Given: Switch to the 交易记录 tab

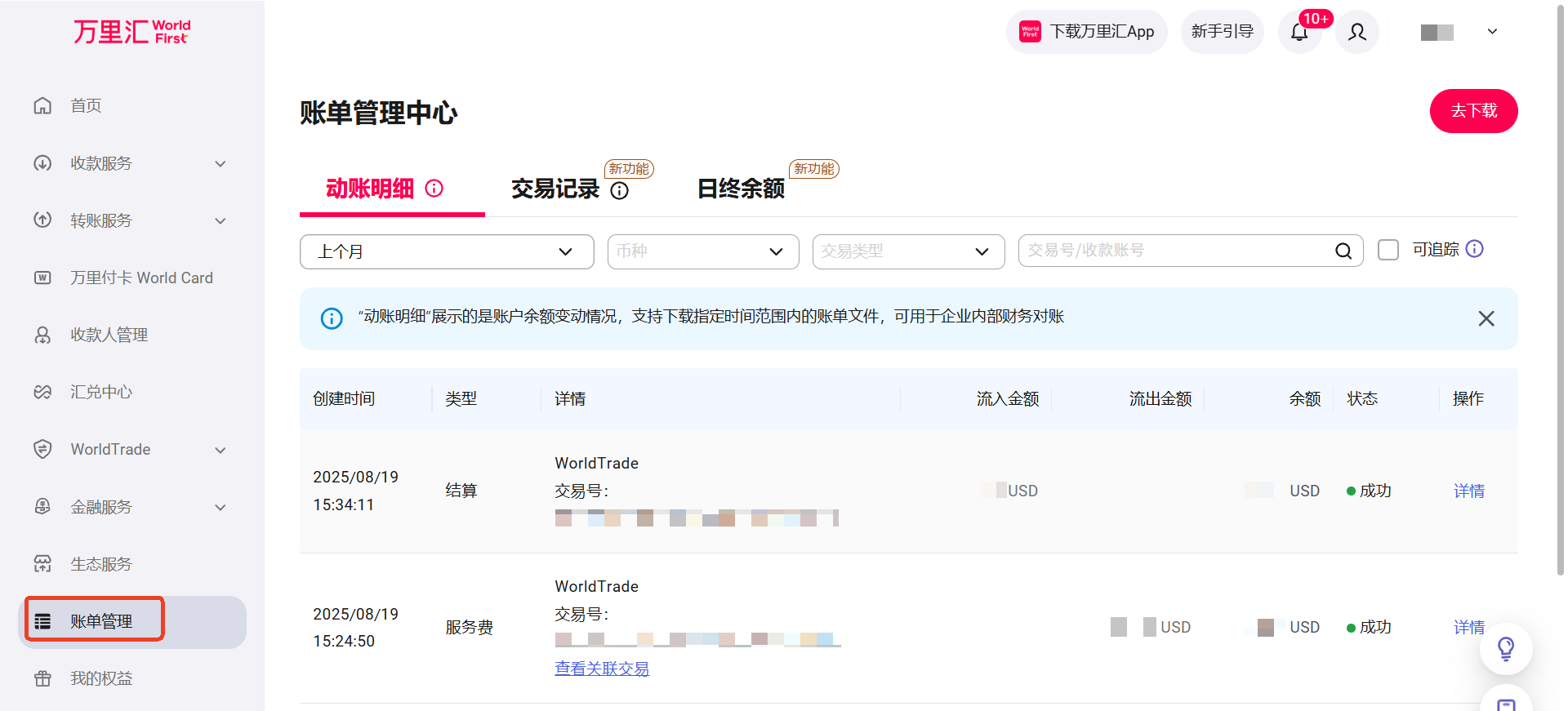Looking at the screenshot, I should click(555, 189).
